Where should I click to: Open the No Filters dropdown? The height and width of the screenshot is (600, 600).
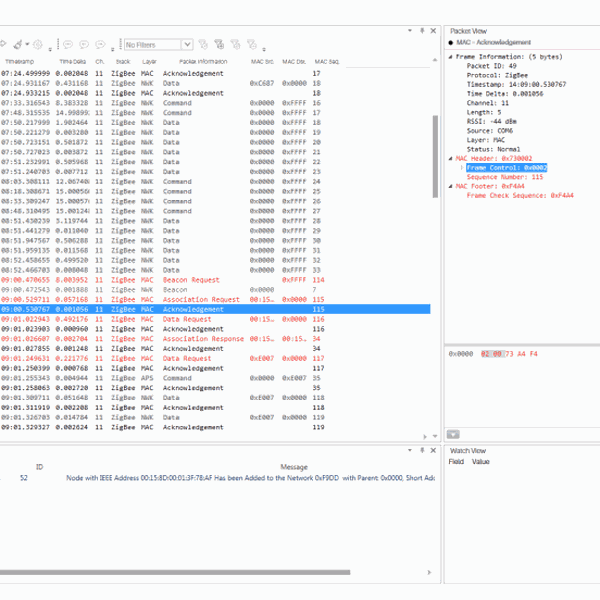[x=187, y=45]
